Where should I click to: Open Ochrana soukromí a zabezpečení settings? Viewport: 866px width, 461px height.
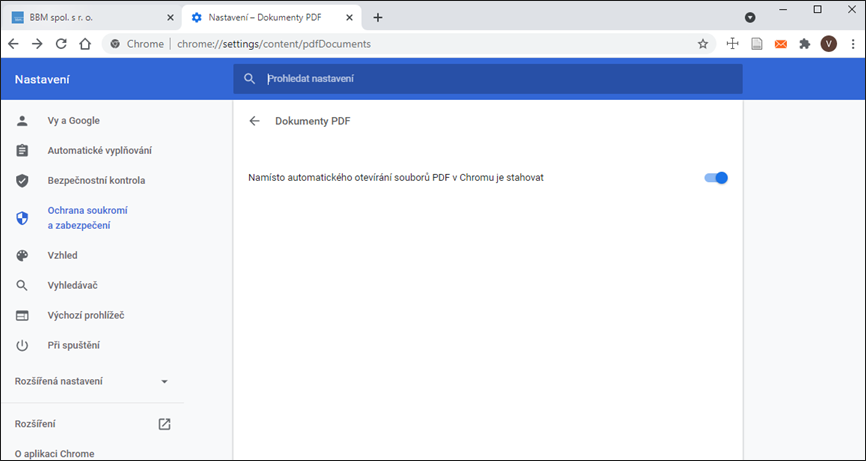pos(88,218)
